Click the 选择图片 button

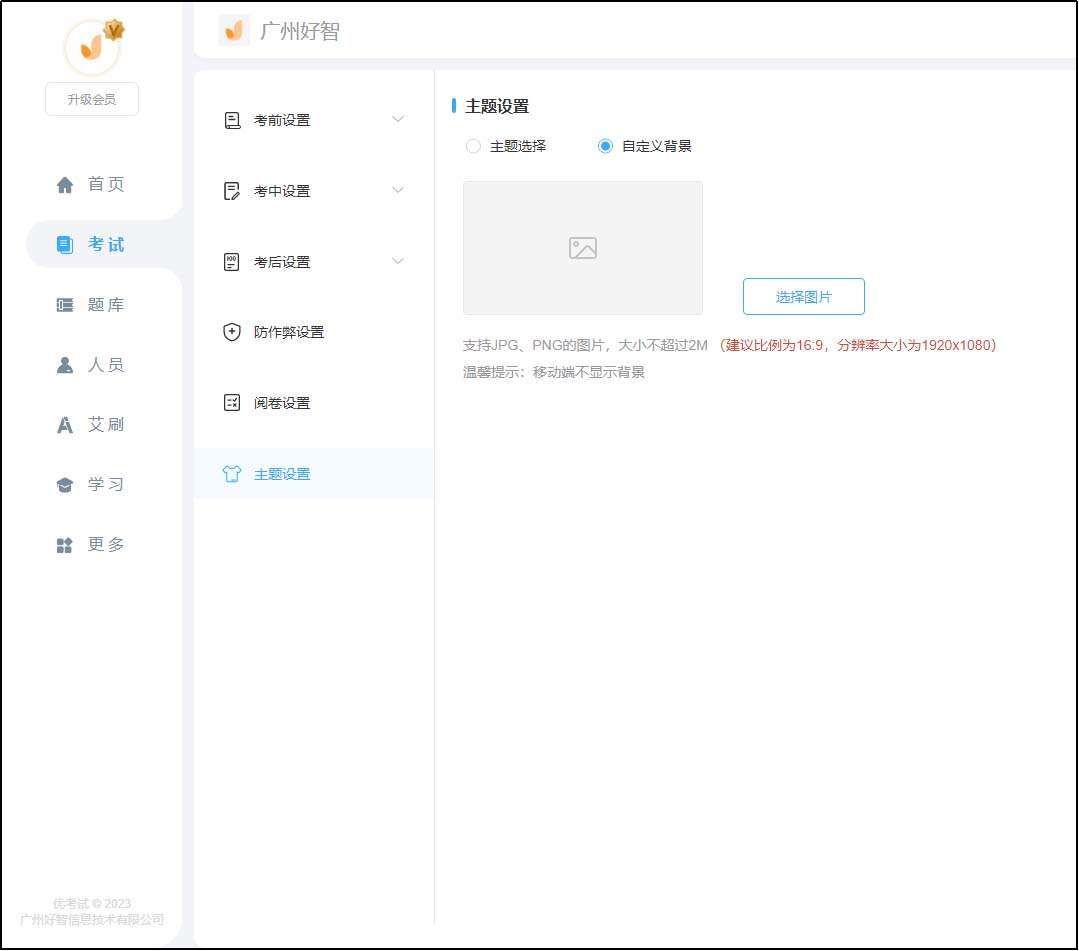pos(803,296)
